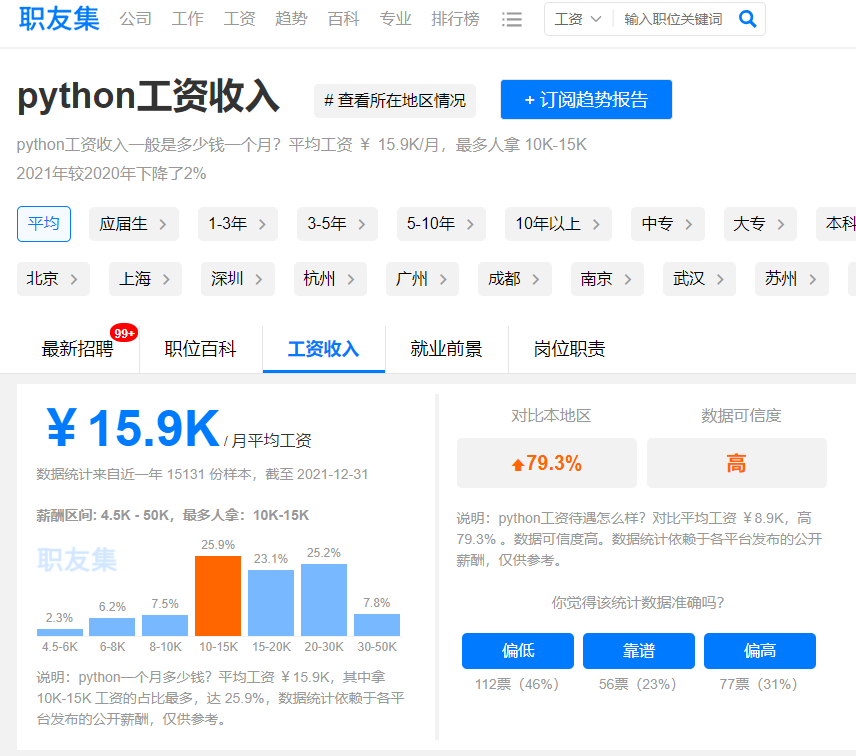Open 排行榜 in top navigation
The image size is (856, 756).
[455, 19]
